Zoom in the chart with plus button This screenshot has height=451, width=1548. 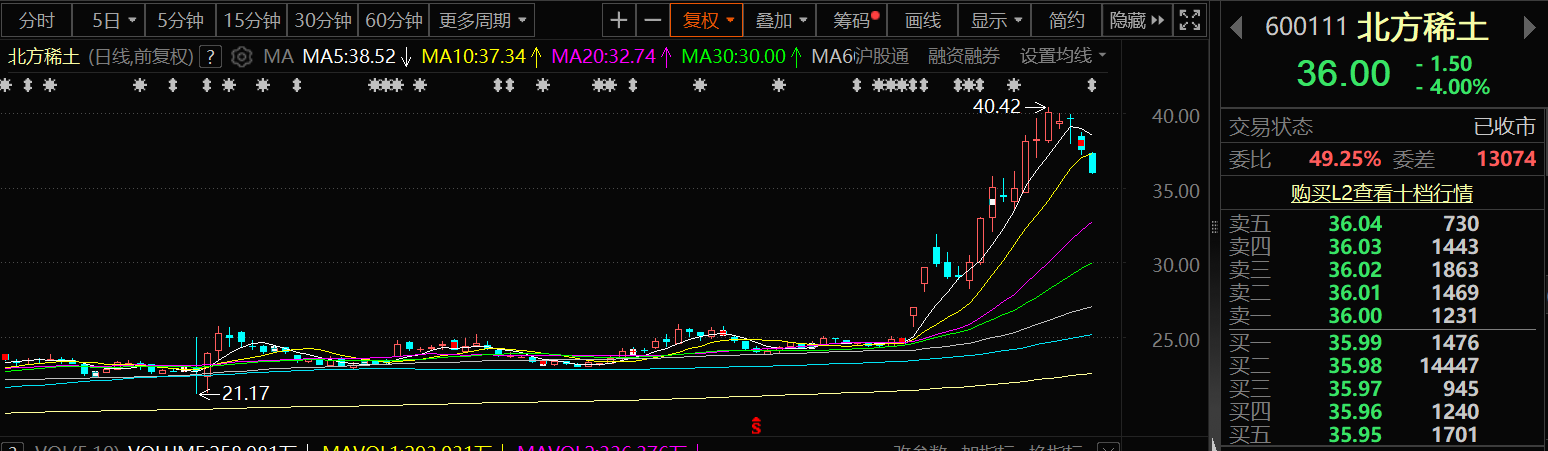(620, 20)
